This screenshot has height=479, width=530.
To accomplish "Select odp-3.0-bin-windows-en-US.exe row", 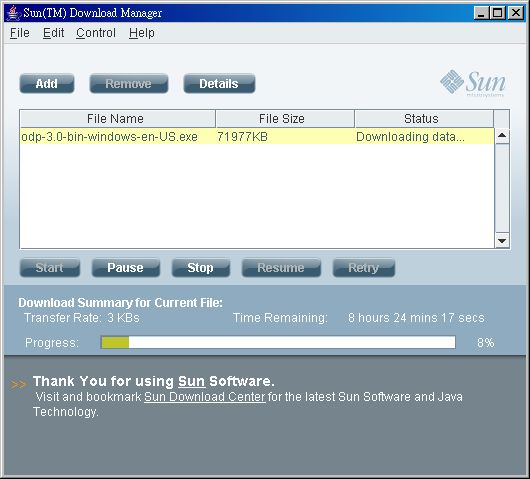I will point(257,137).
